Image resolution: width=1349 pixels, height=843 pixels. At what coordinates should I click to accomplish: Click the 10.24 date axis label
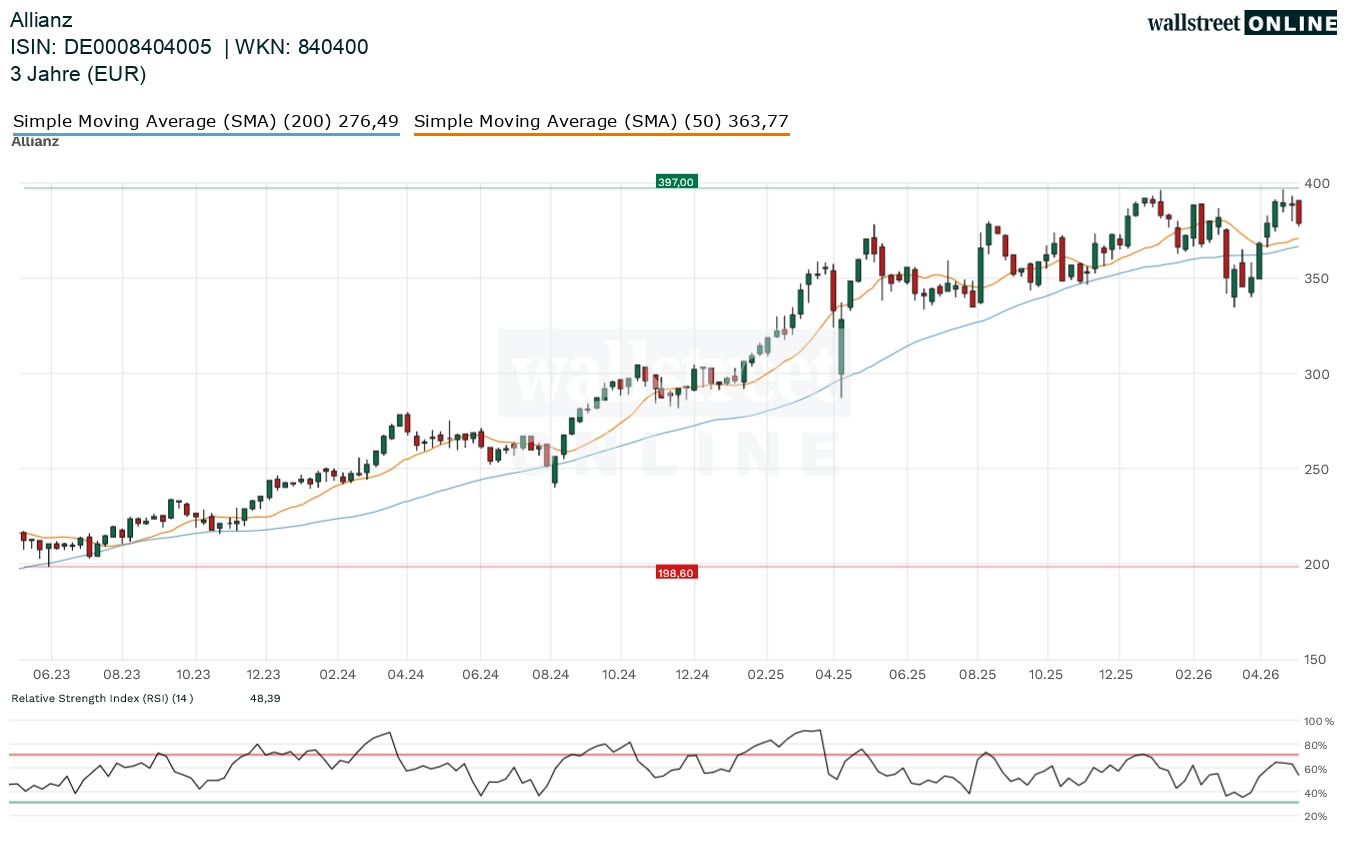click(x=620, y=675)
